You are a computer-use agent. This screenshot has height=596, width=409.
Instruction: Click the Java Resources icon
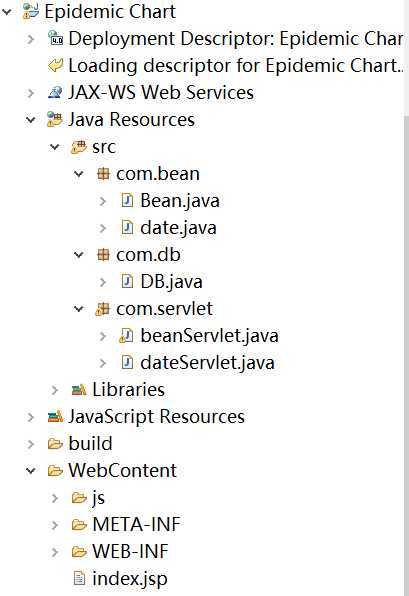(55, 119)
